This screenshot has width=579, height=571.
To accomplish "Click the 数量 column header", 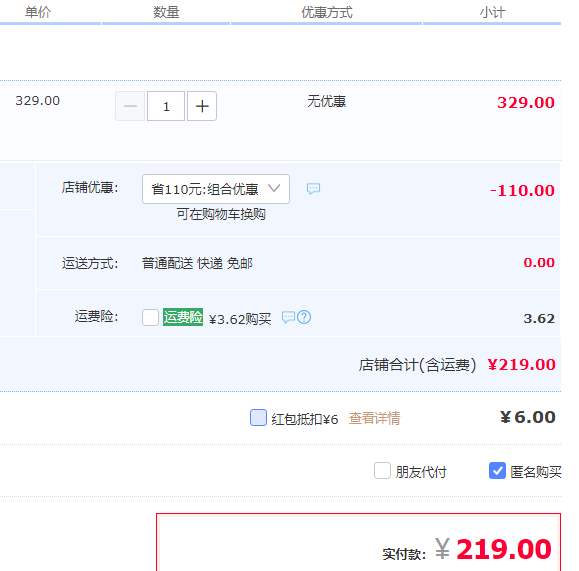I will 166,12.
